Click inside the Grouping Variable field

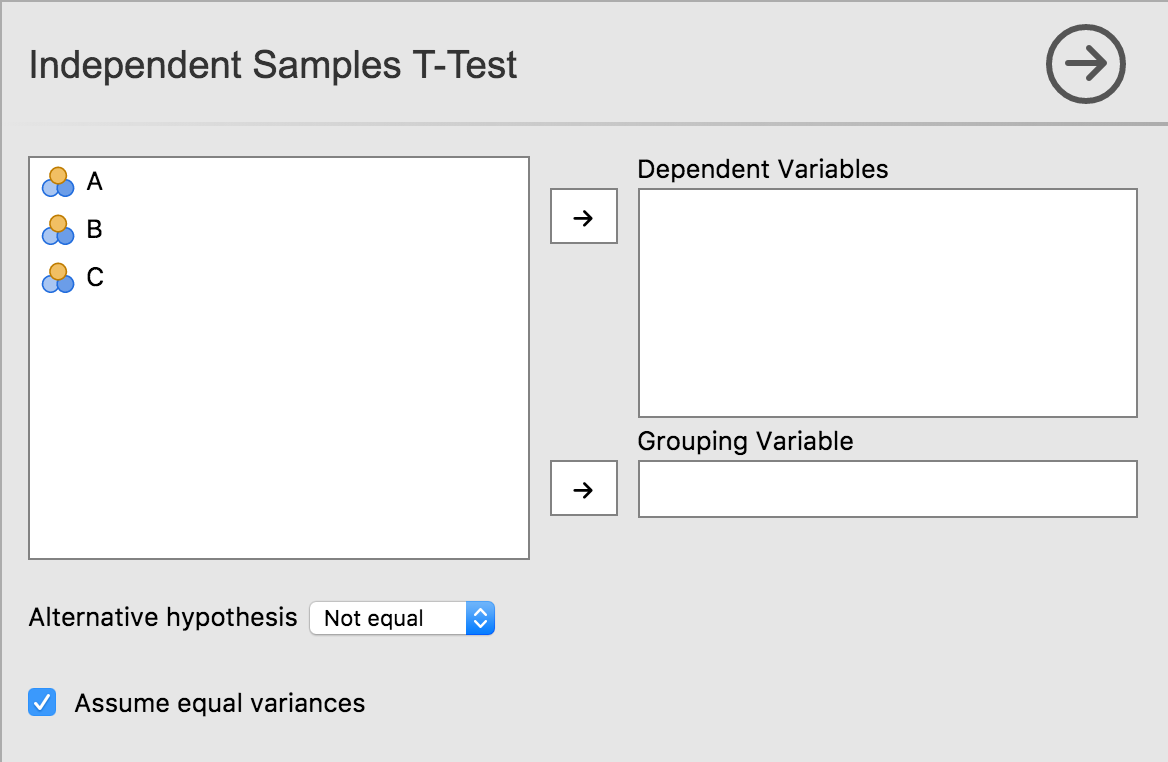[x=887, y=489]
